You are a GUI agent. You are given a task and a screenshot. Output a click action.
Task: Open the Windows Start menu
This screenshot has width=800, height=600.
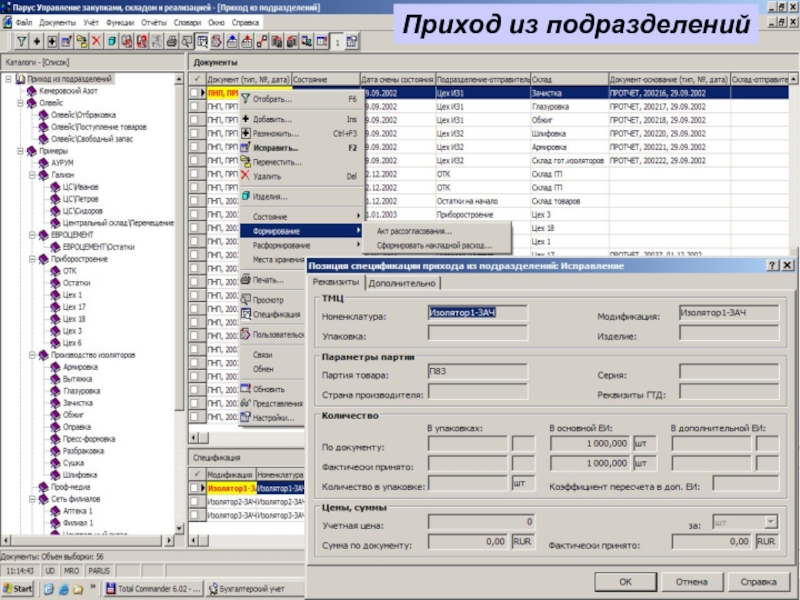tap(17, 588)
